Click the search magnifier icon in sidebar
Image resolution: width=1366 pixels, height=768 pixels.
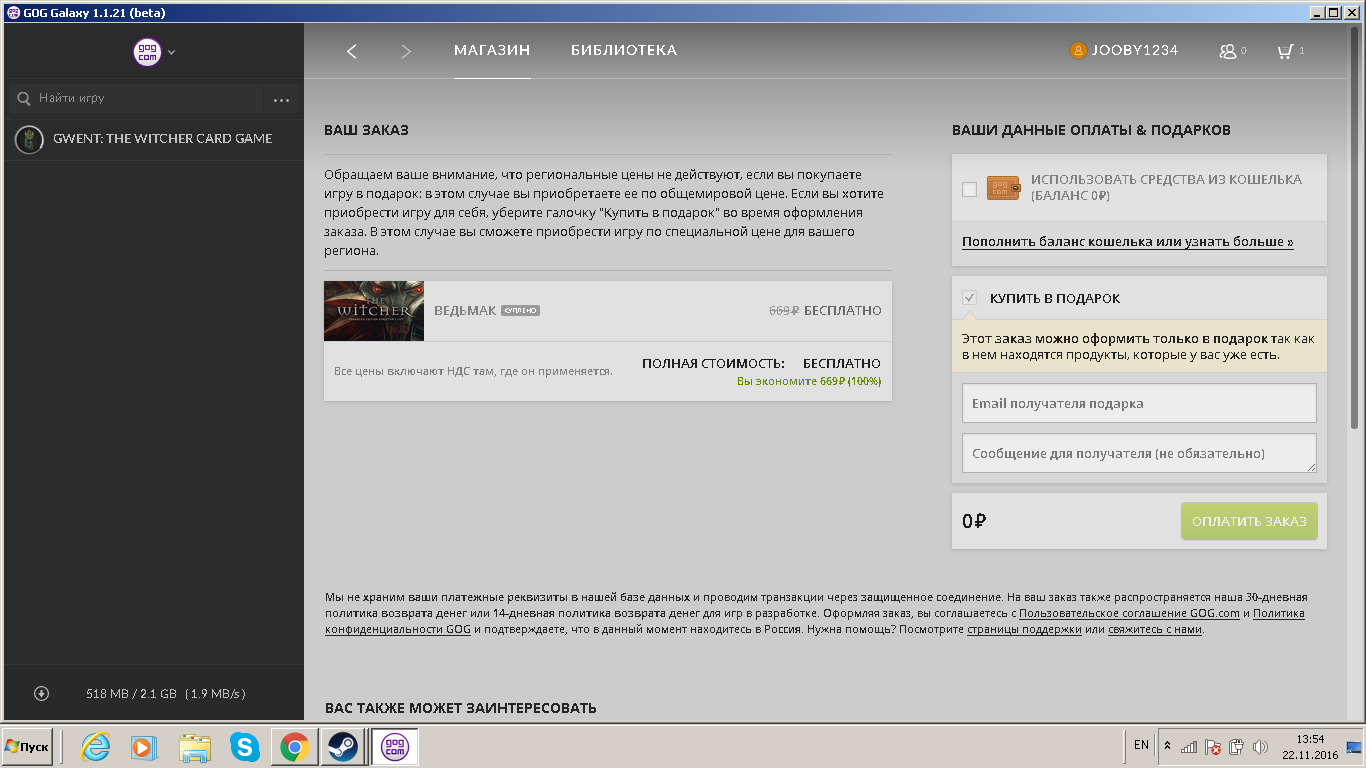coord(24,99)
